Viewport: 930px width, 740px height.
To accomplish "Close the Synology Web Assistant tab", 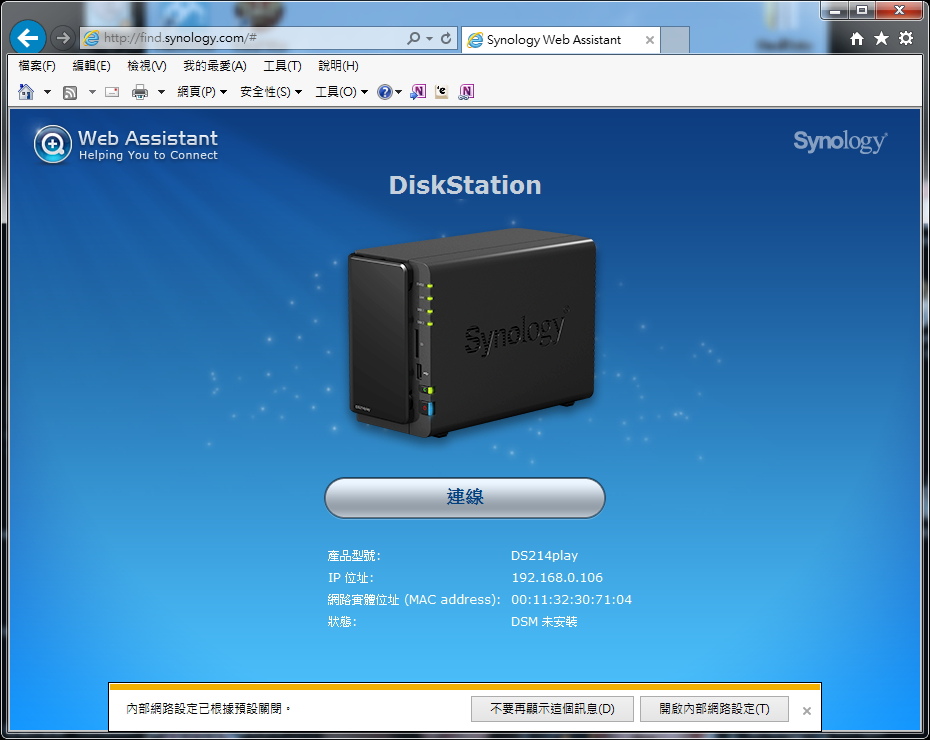I will point(649,40).
